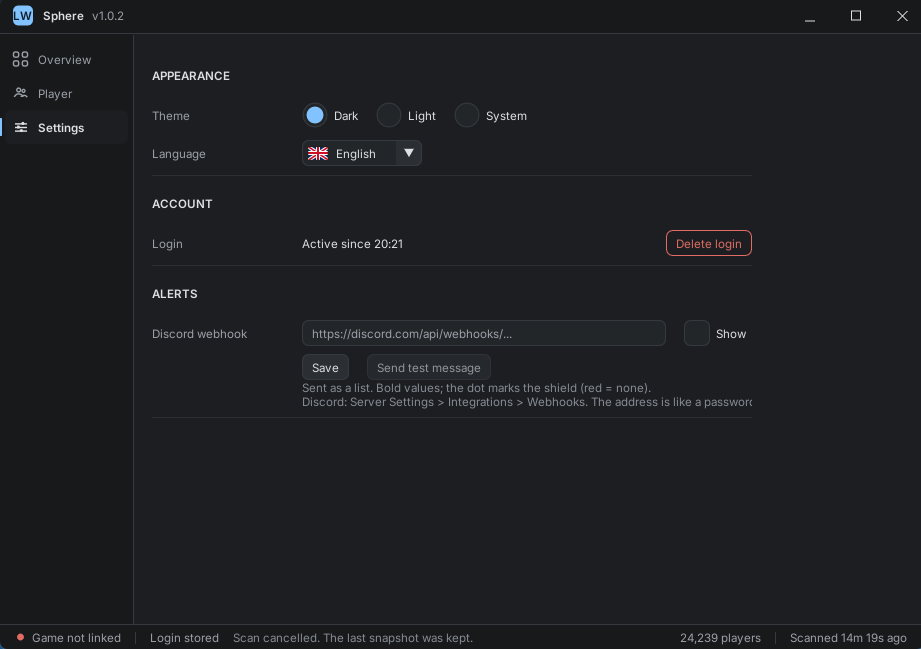Image resolution: width=921 pixels, height=649 pixels.
Task: Select the Dark theme radio button
Action: point(315,115)
